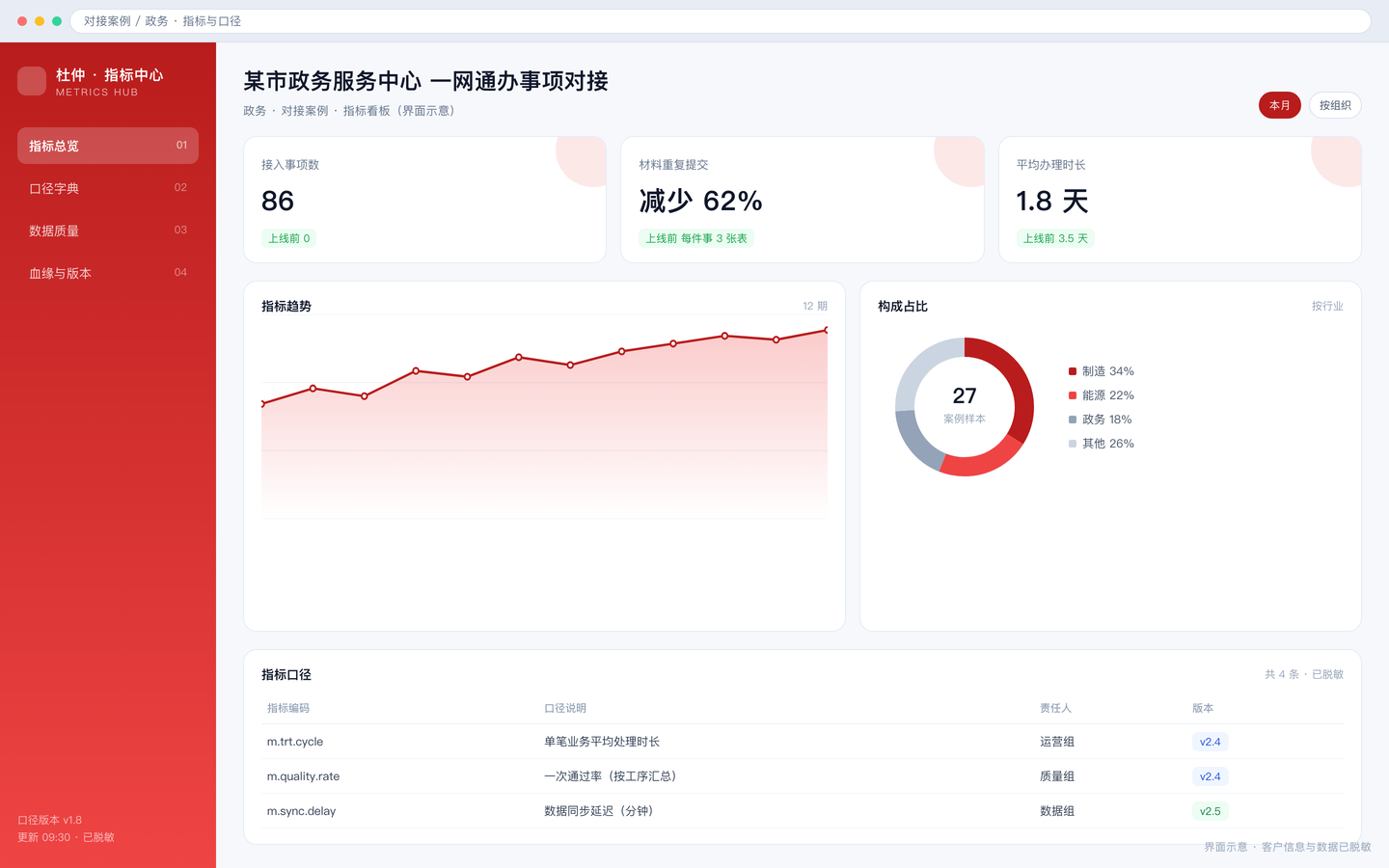
Task: Click 减少 62% metric value
Action: (x=700, y=201)
